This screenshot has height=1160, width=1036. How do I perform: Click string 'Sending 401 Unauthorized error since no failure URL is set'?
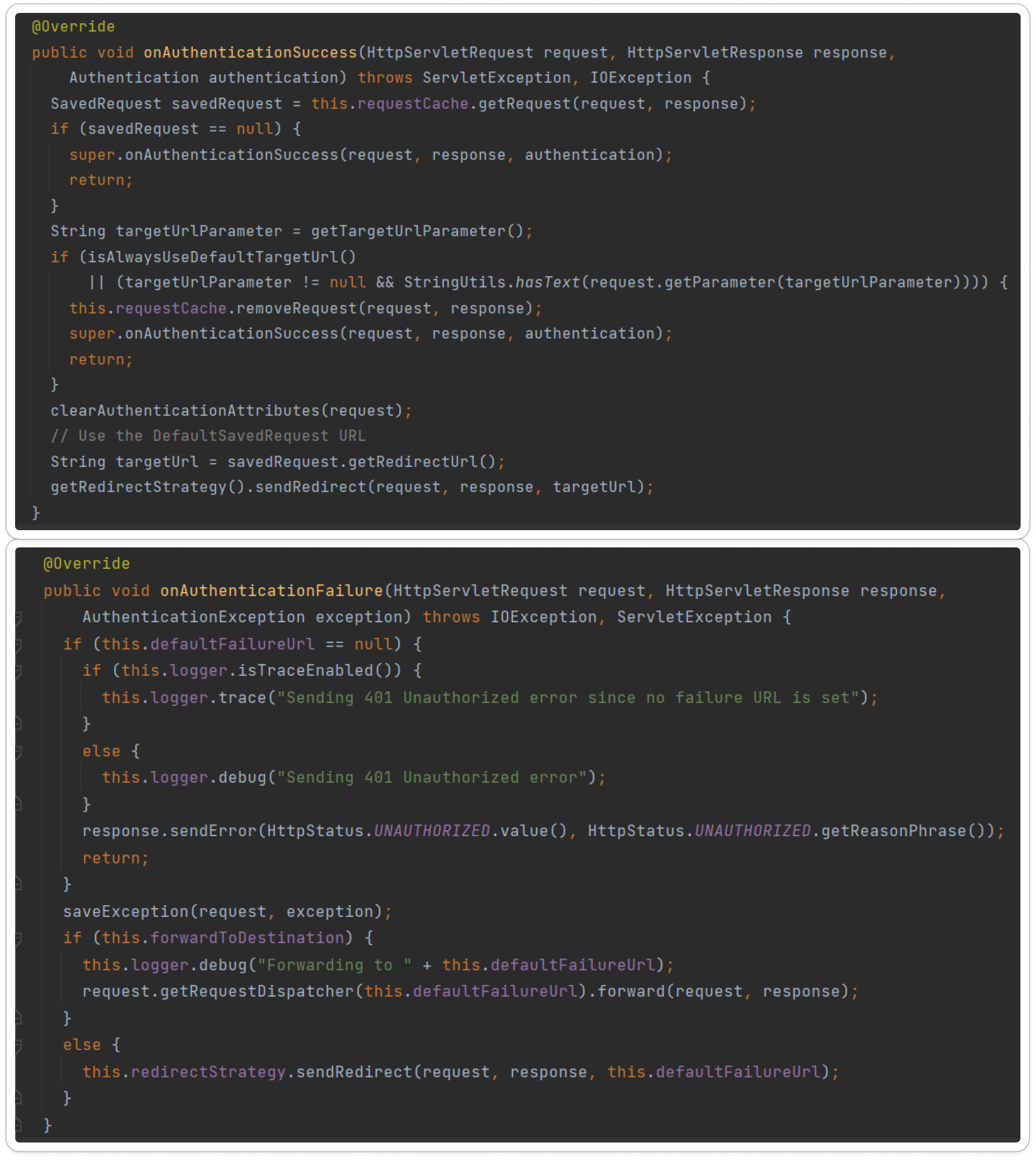point(568,698)
